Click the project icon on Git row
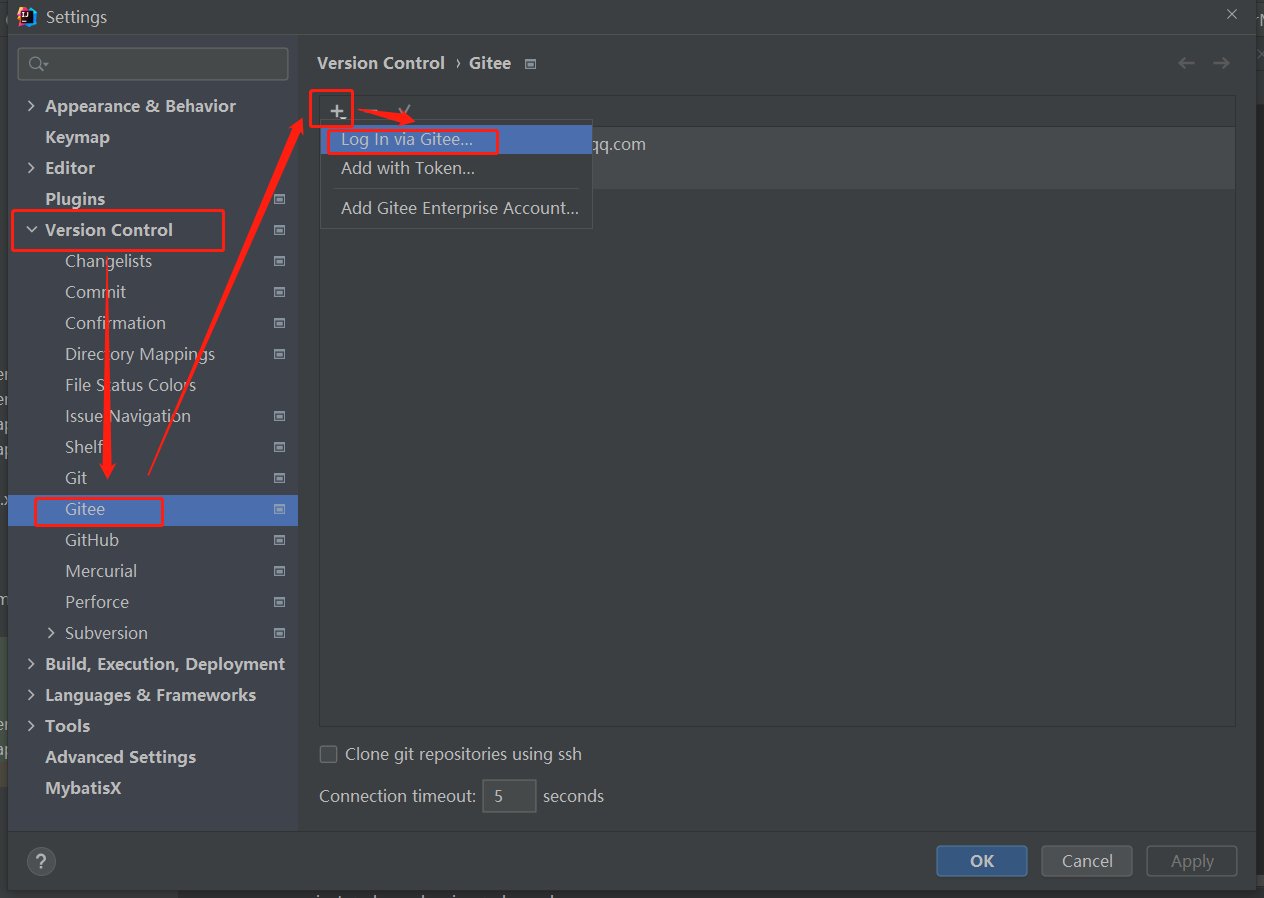This screenshot has height=898, width=1264. (279, 478)
